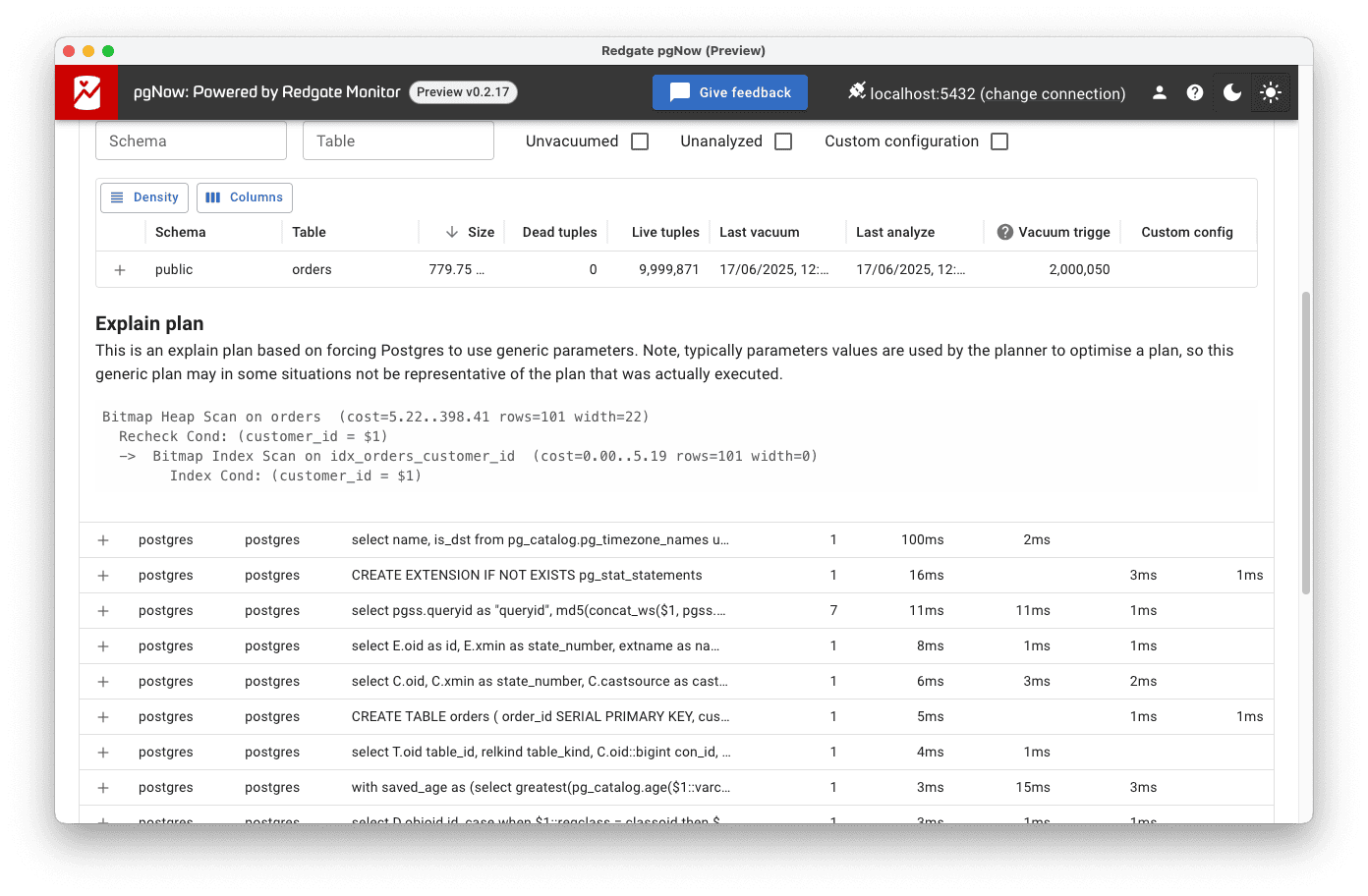Click the Redgate pgNow logo icon
Viewport: 1368px width, 896px height.
[86, 92]
